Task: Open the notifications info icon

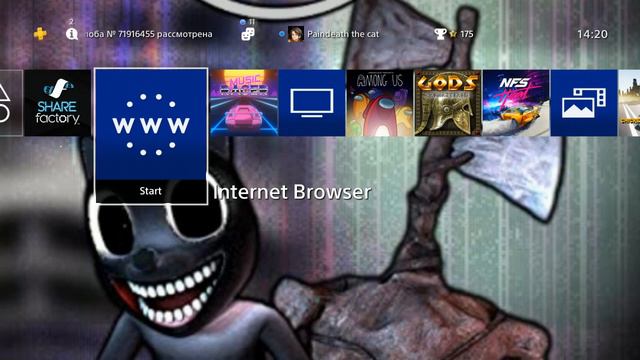Action: (x=72, y=34)
